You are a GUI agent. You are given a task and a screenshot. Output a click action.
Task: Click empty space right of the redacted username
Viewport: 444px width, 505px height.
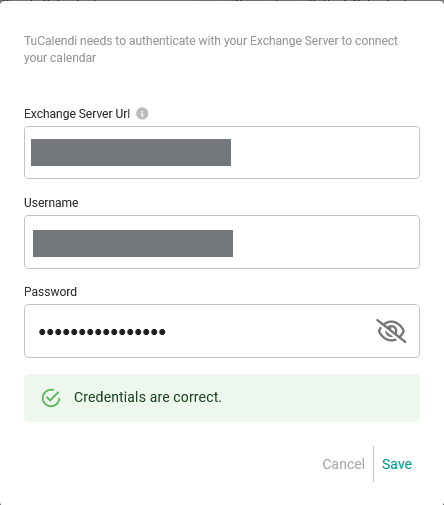click(325, 242)
